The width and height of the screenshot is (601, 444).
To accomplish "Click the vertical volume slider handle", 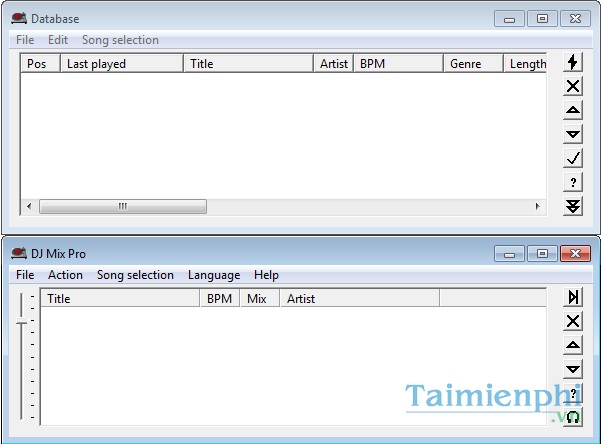I will (x=21, y=322).
